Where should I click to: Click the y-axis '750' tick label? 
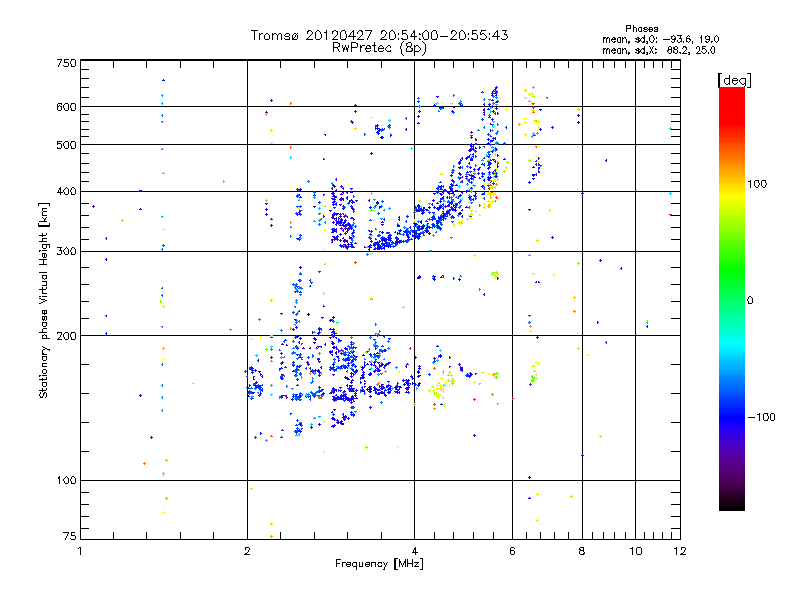(x=67, y=63)
